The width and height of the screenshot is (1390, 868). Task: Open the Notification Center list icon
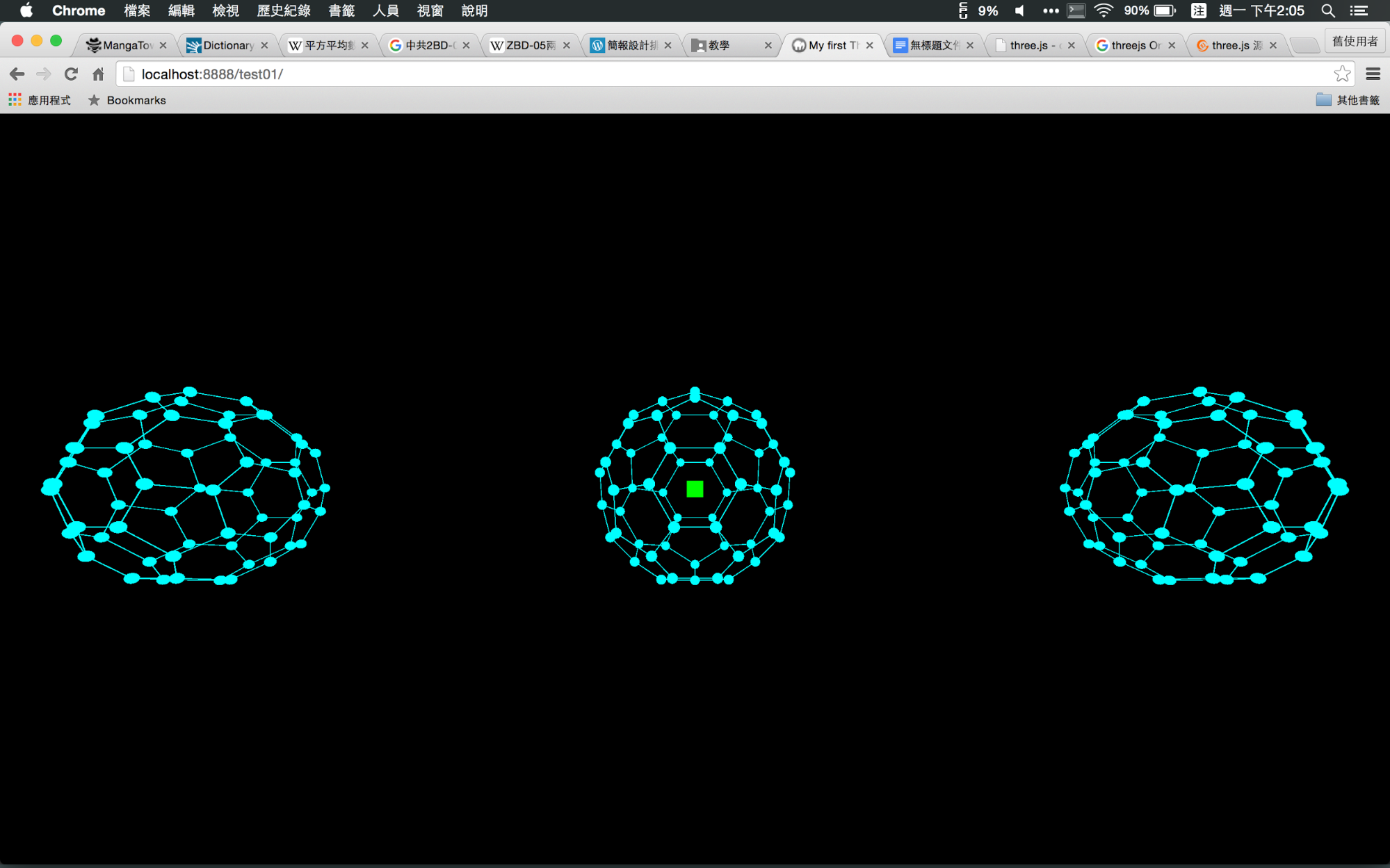[1359, 10]
